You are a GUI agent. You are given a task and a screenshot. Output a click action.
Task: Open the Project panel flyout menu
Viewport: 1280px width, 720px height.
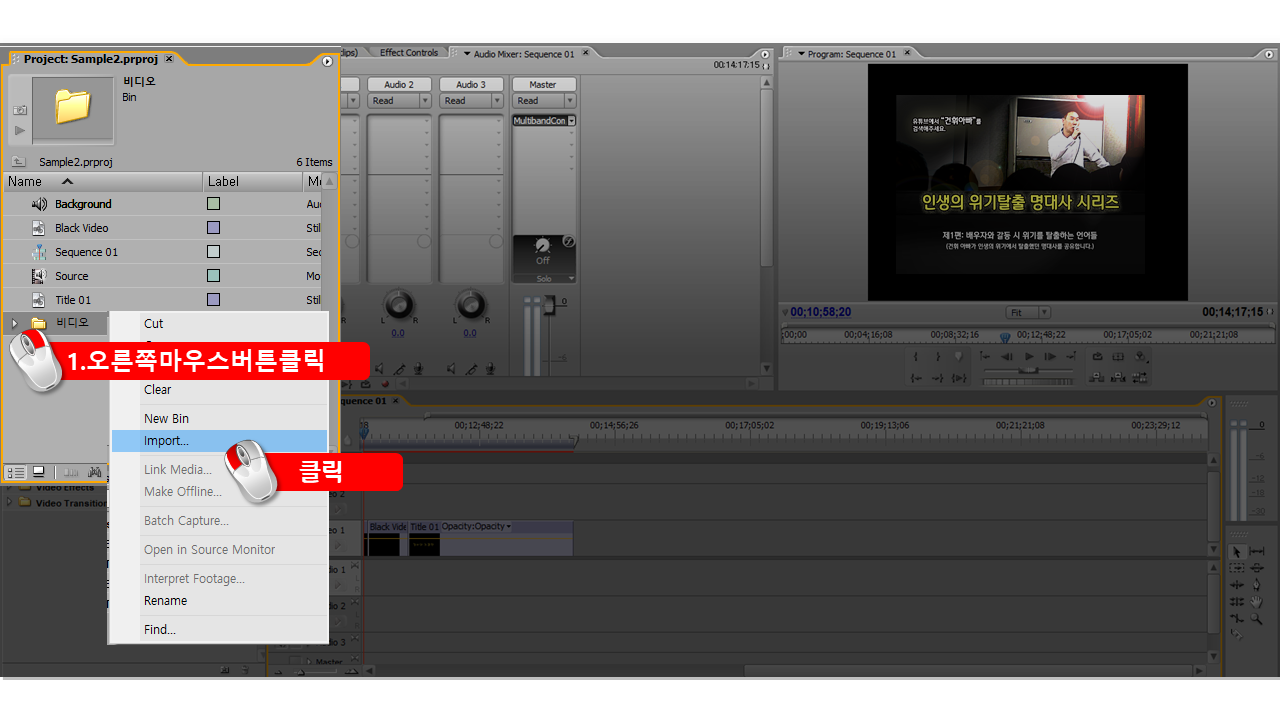click(327, 61)
